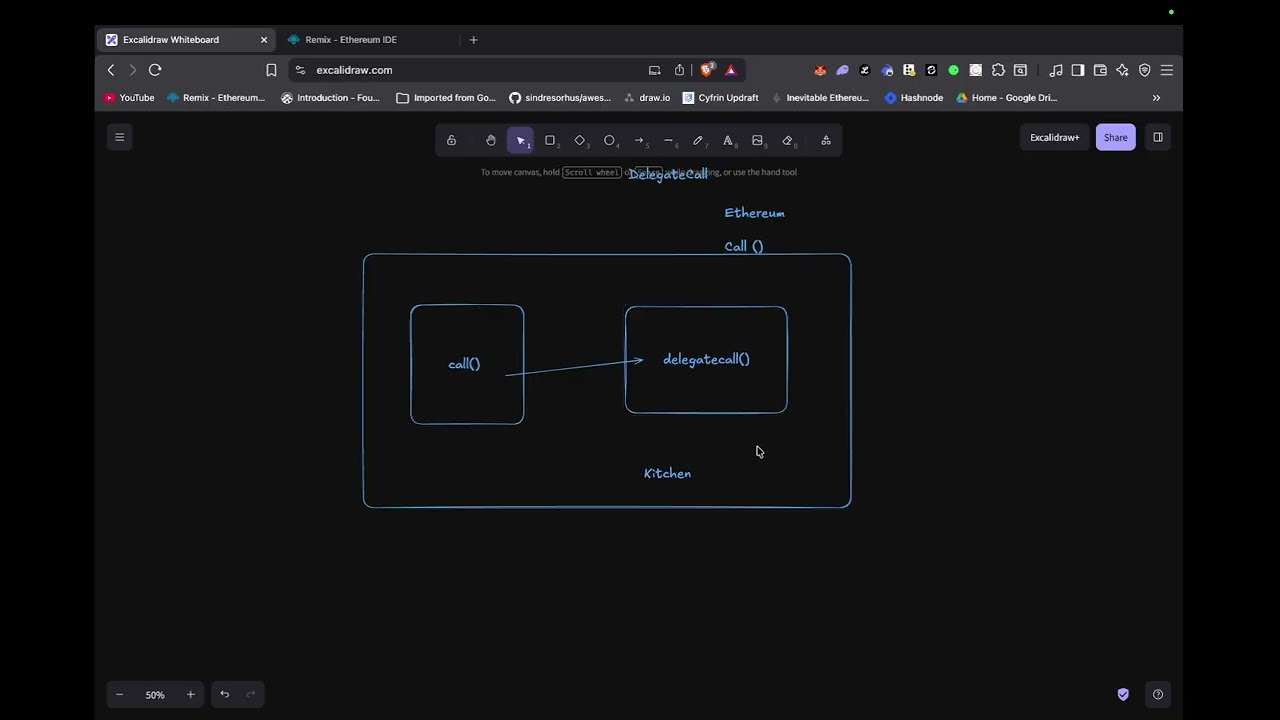Image resolution: width=1280 pixels, height=720 pixels.
Task: Select the Pencil freedraw tool
Action: pyautogui.click(x=698, y=140)
